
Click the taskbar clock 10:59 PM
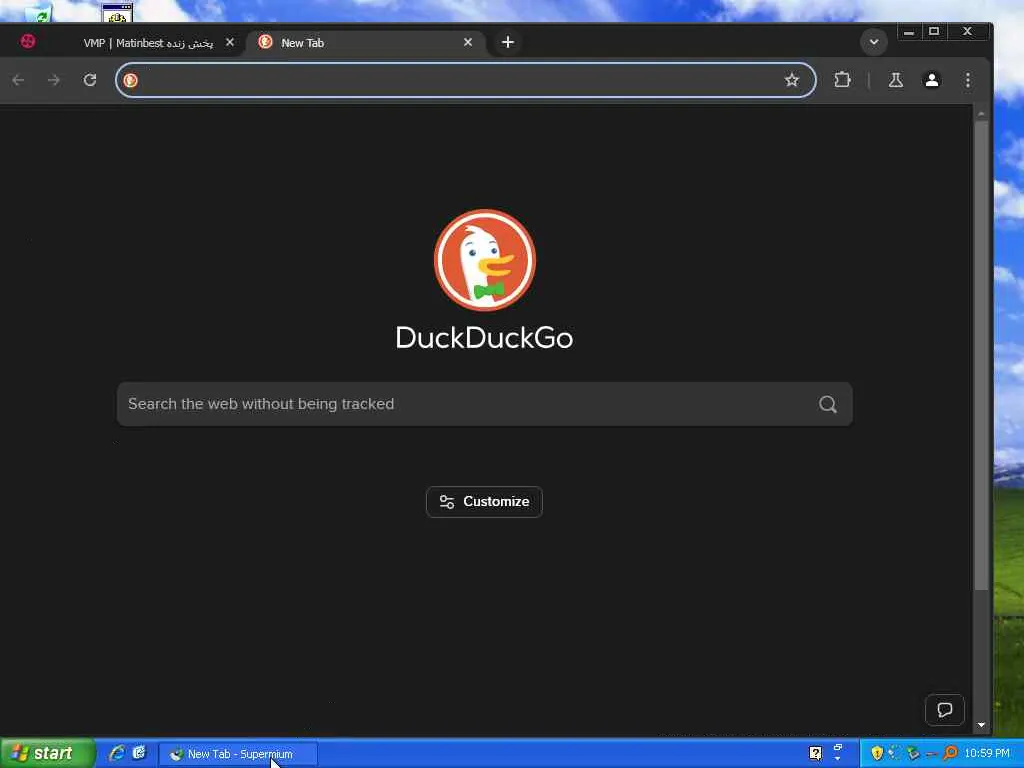pos(987,754)
